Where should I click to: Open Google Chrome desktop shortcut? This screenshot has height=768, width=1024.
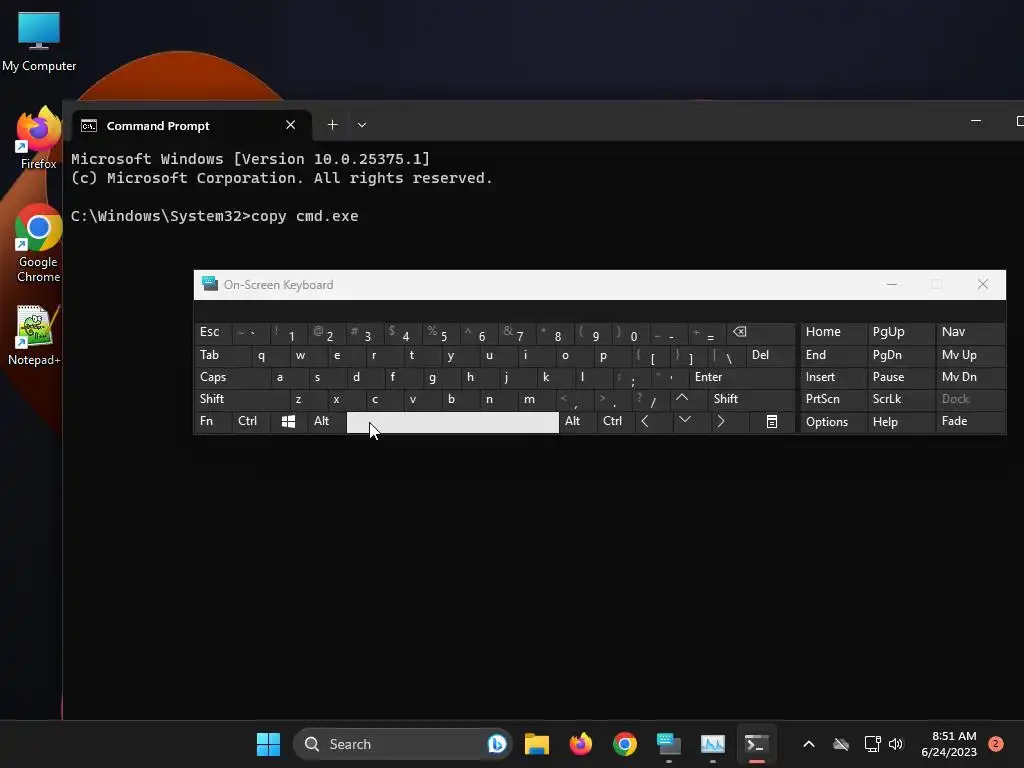pos(39,243)
